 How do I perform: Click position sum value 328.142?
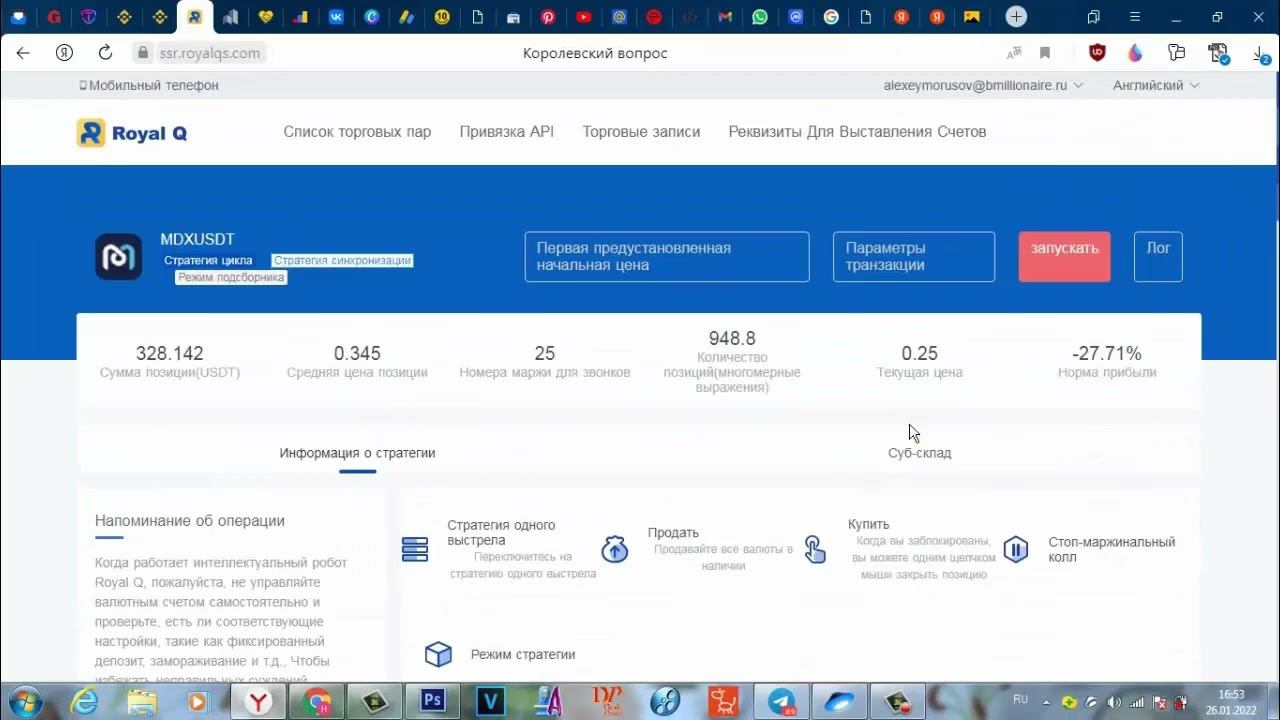(x=170, y=353)
